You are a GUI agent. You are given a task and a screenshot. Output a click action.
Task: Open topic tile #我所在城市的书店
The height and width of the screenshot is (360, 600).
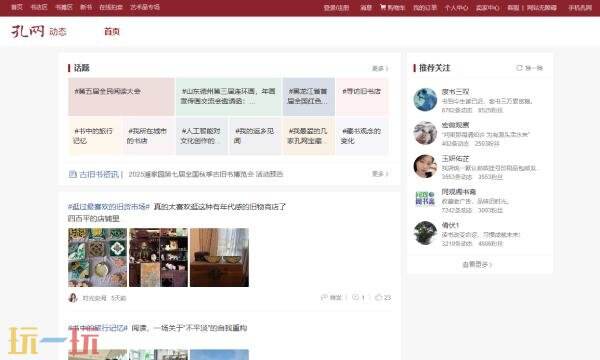pos(148,136)
